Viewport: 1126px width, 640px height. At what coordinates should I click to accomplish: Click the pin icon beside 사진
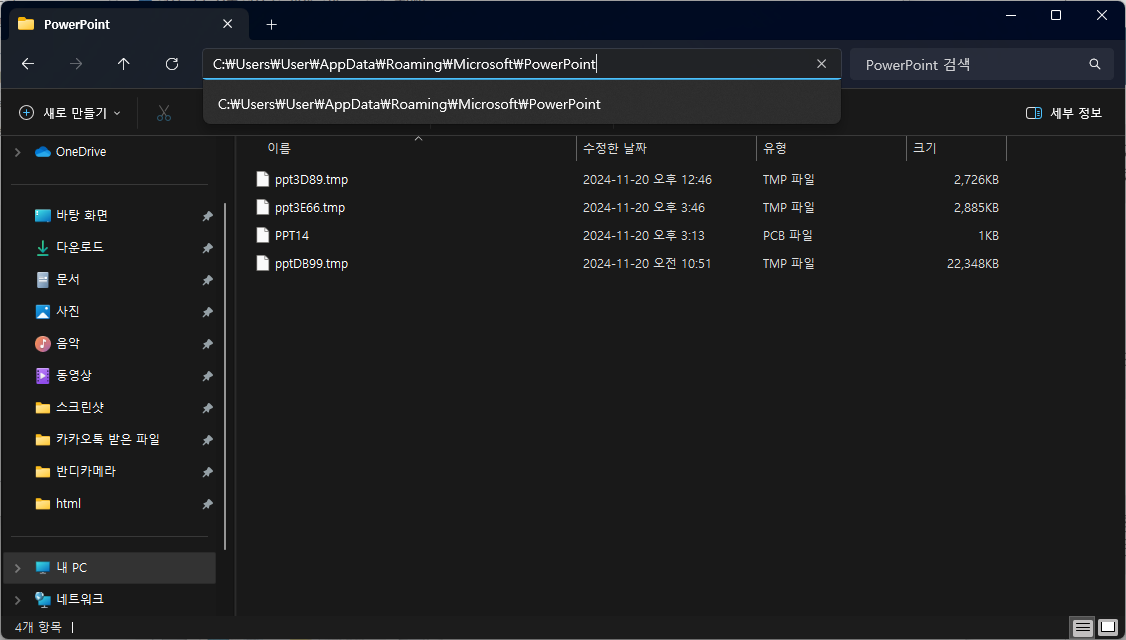[x=208, y=312]
